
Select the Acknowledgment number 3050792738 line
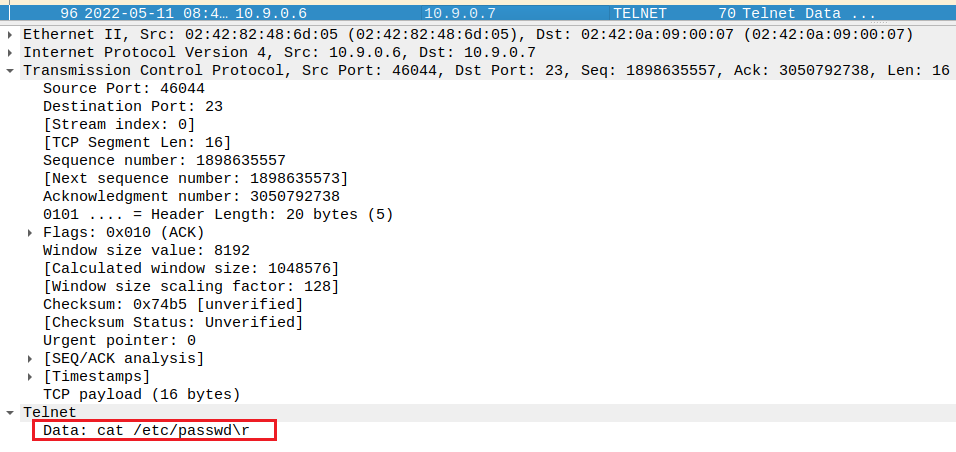tap(190, 196)
